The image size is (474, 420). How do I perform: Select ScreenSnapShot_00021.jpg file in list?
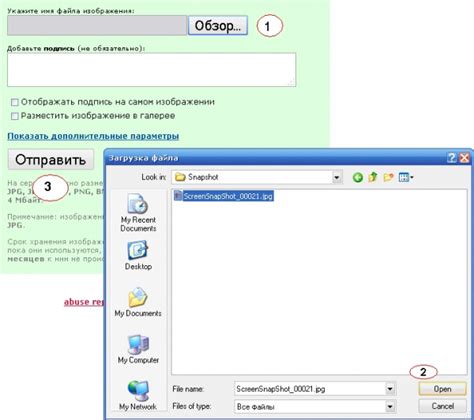click(224, 196)
